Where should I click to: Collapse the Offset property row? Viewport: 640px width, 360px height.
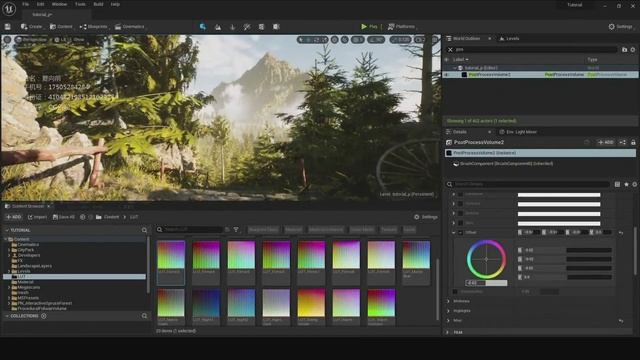453,233
